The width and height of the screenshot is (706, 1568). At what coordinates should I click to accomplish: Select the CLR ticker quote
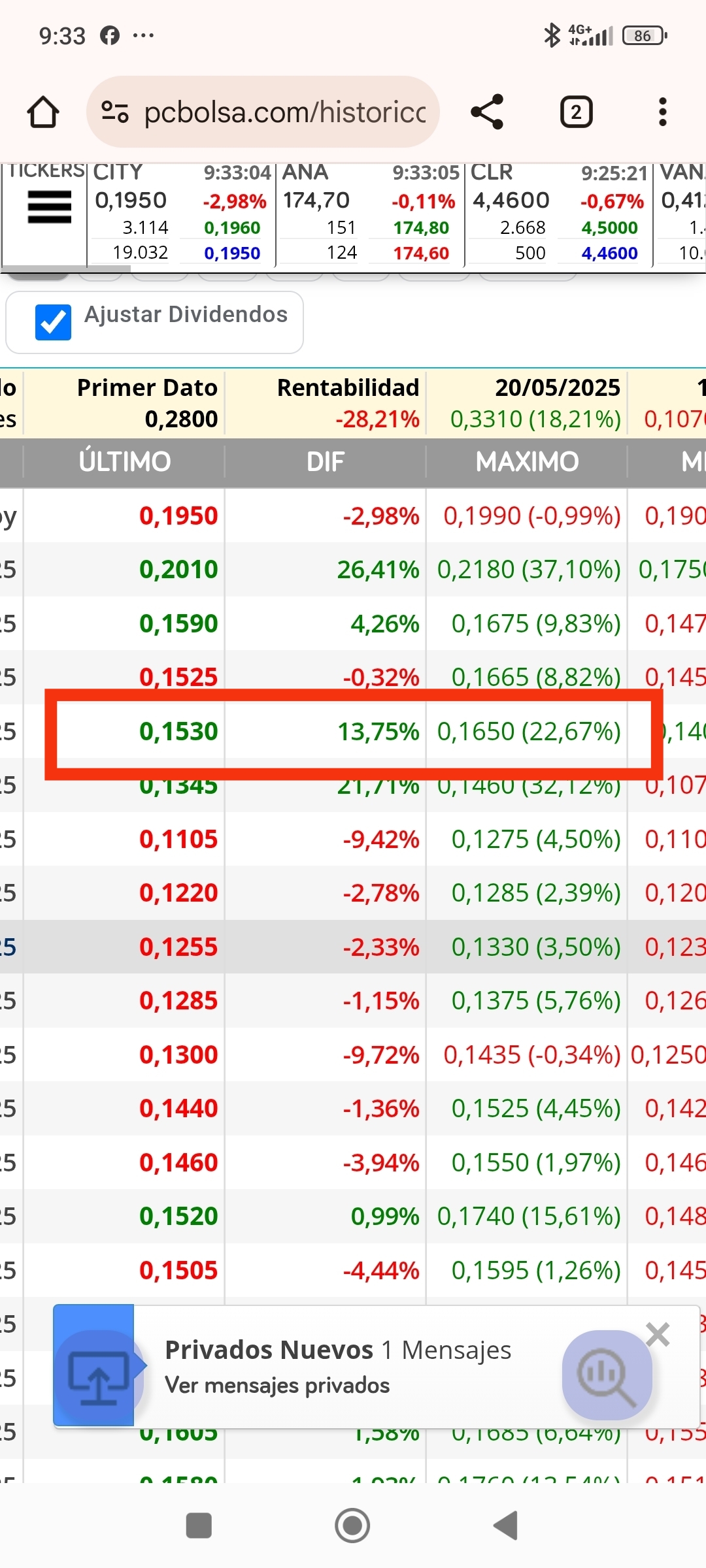point(559,213)
